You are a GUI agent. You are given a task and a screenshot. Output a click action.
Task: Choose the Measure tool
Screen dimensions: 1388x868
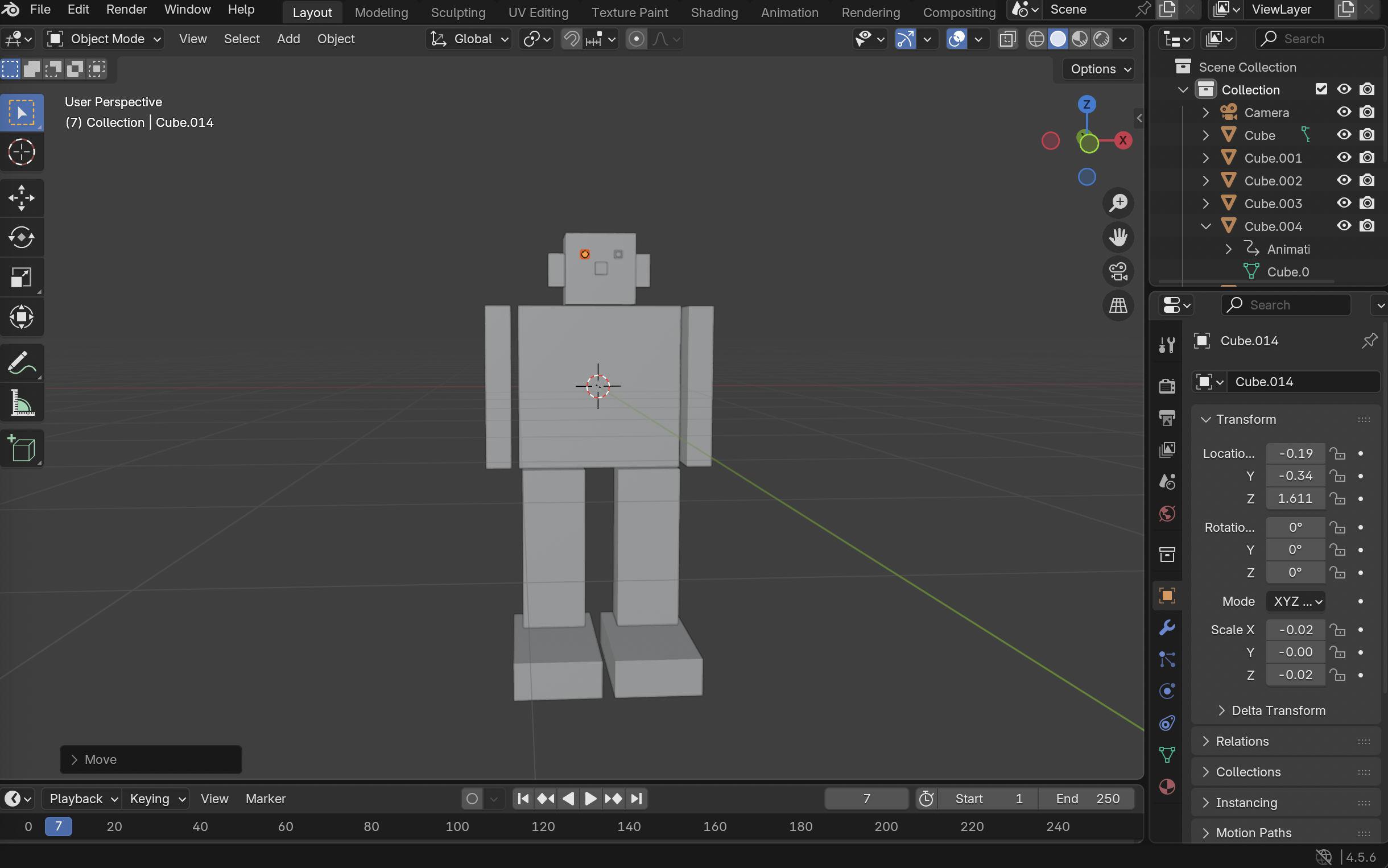(21, 402)
